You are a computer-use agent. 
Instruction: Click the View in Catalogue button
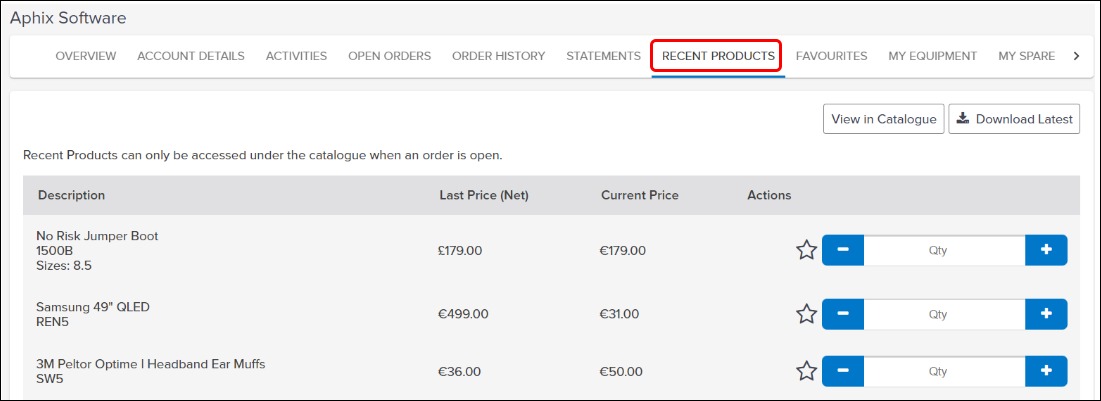click(883, 119)
